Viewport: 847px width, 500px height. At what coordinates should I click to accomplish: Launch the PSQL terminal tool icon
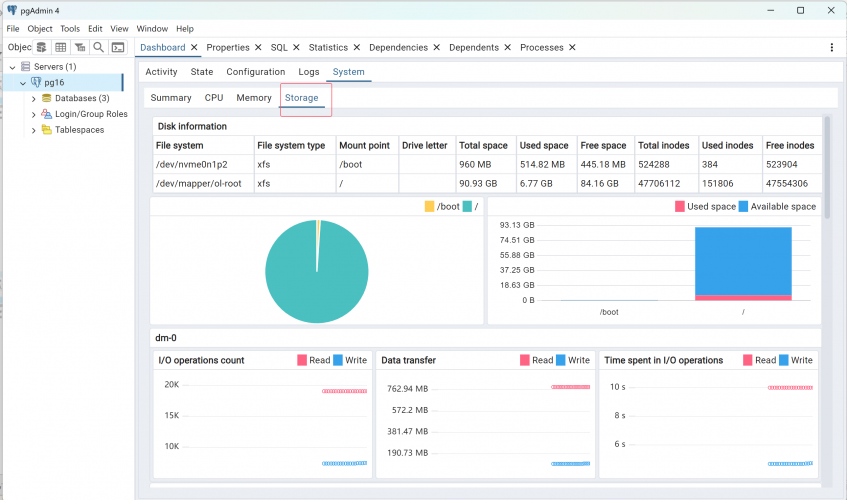(x=118, y=48)
